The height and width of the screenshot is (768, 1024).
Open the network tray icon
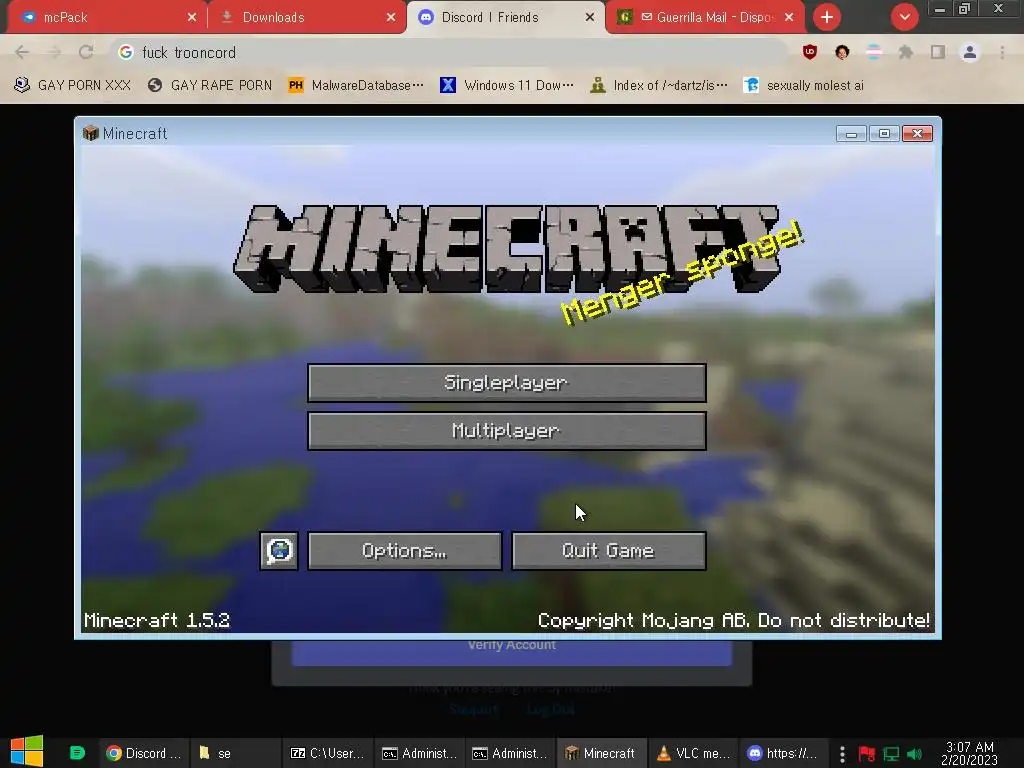pyautogui.click(x=891, y=754)
